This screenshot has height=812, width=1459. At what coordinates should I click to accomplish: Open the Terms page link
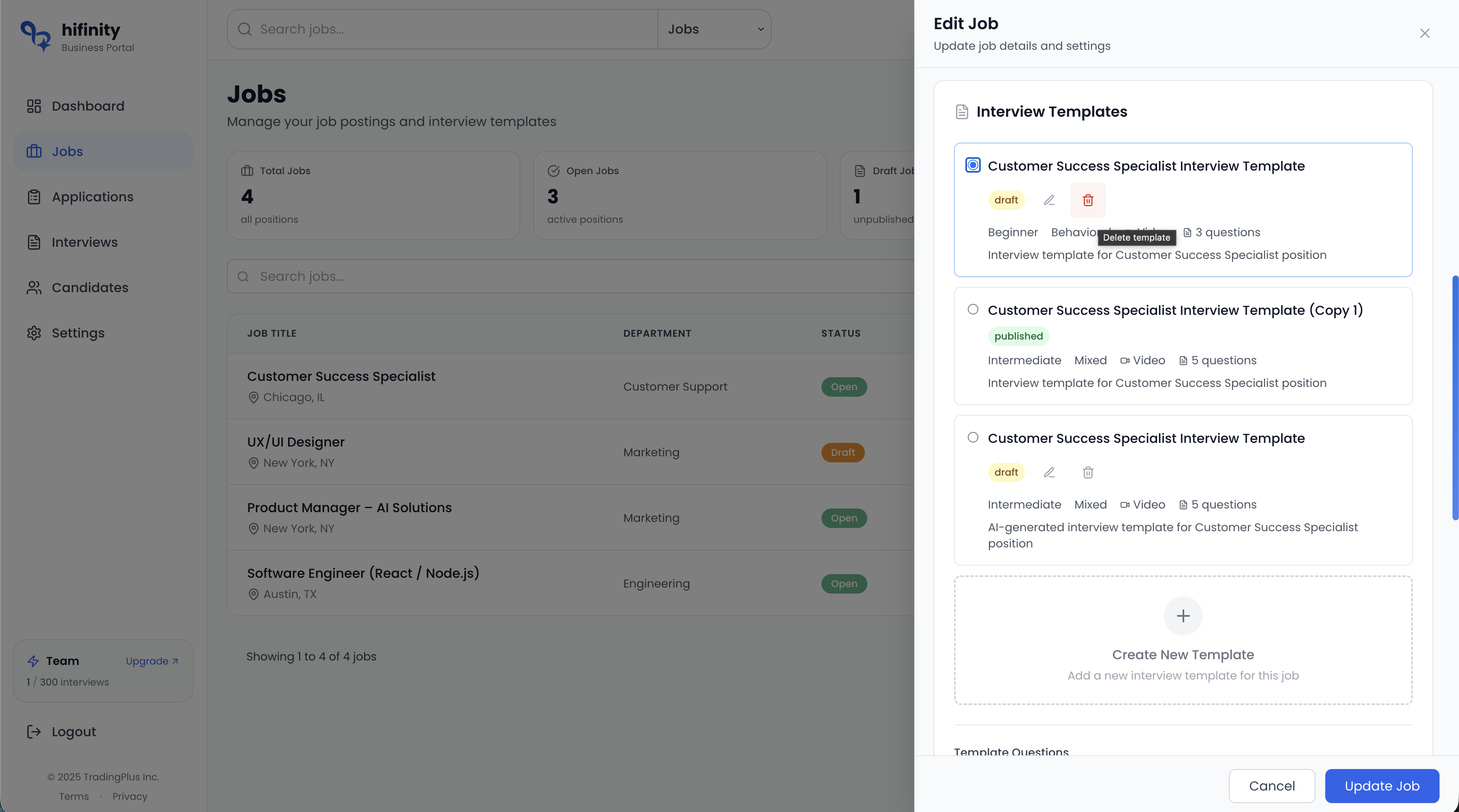pyautogui.click(x=74, y=795)
